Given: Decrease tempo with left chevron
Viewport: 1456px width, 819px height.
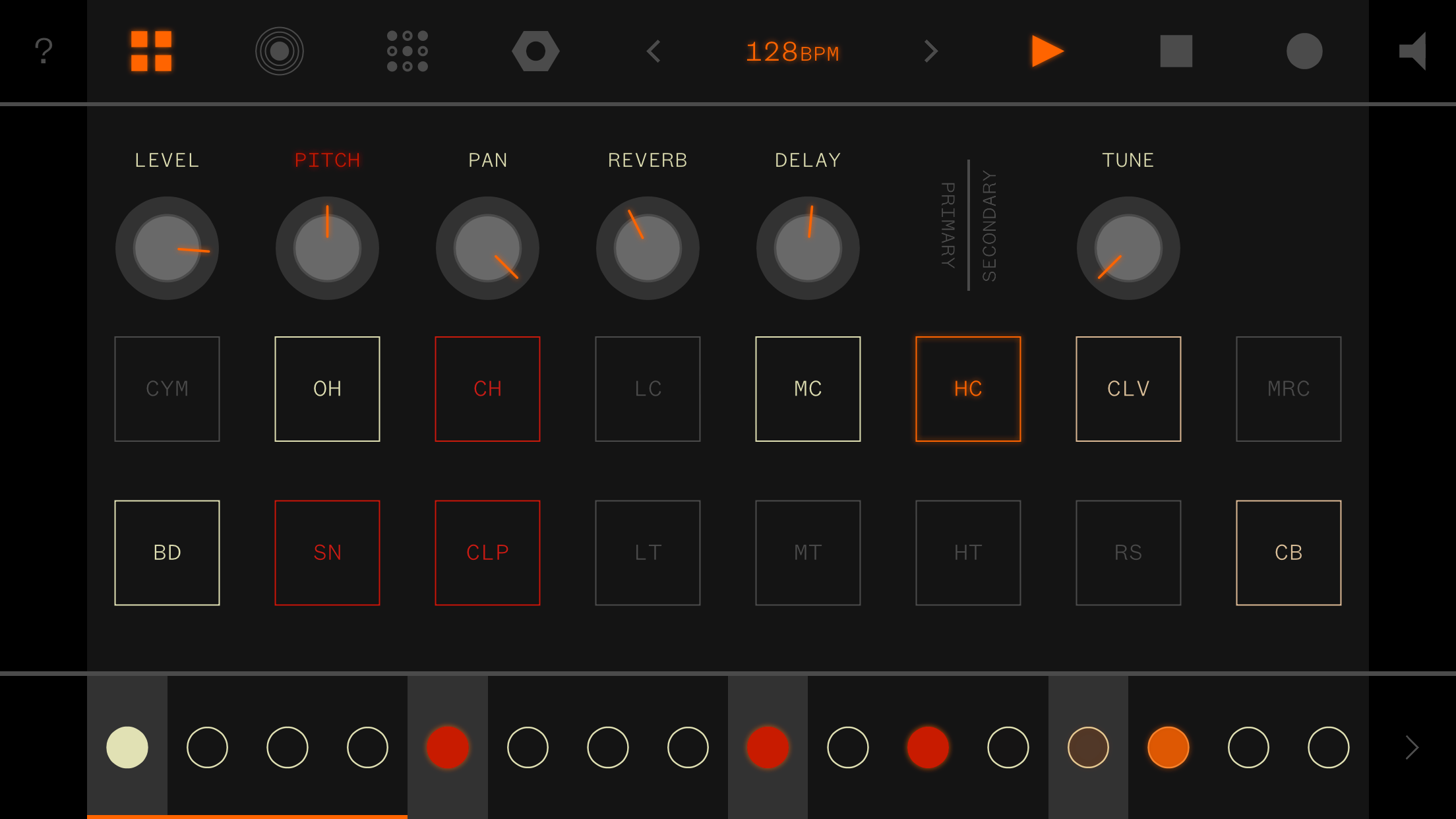Looking at the screenshot, I should (653, 51).
